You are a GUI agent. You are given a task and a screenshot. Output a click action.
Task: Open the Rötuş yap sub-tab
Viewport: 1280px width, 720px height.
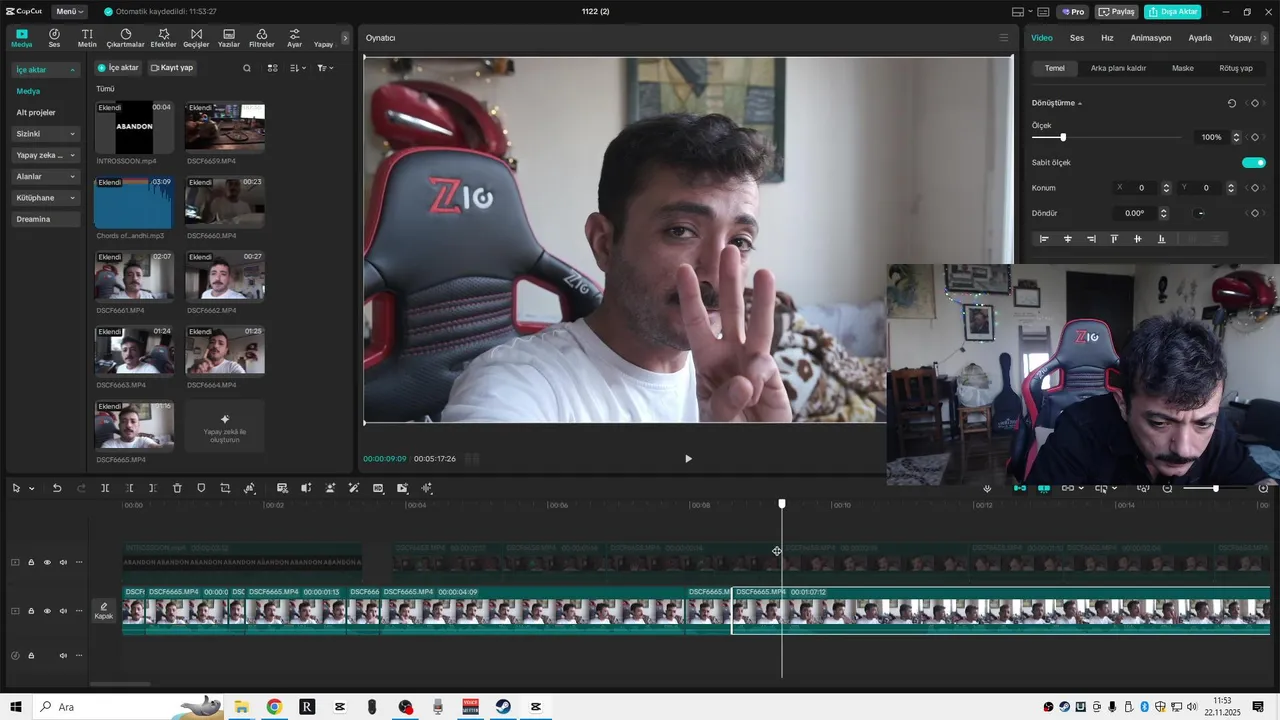click(x=1236, y=68)
